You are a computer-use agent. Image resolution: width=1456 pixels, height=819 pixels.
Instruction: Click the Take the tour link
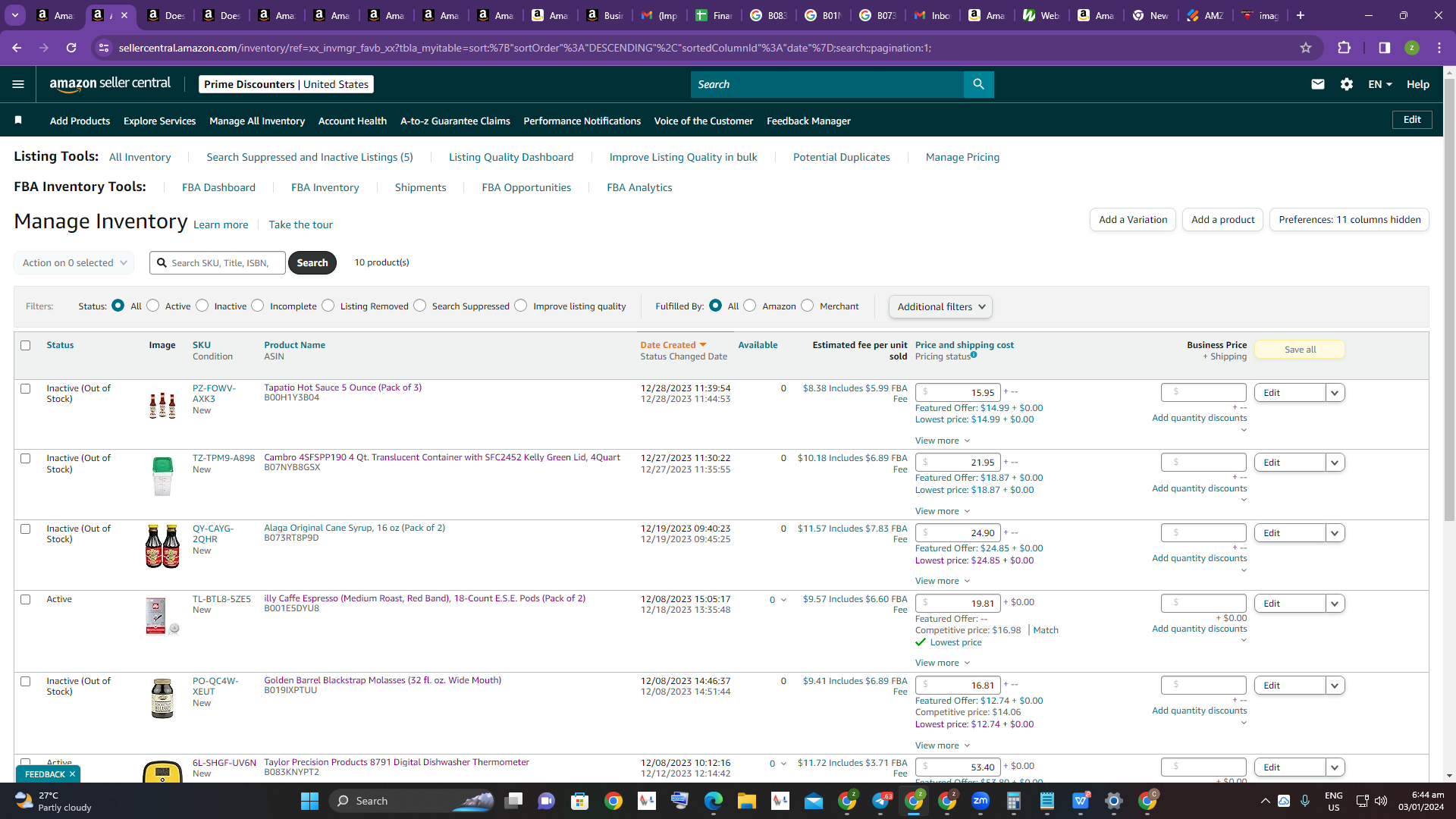pyautogui.click(x=300, y=224)
